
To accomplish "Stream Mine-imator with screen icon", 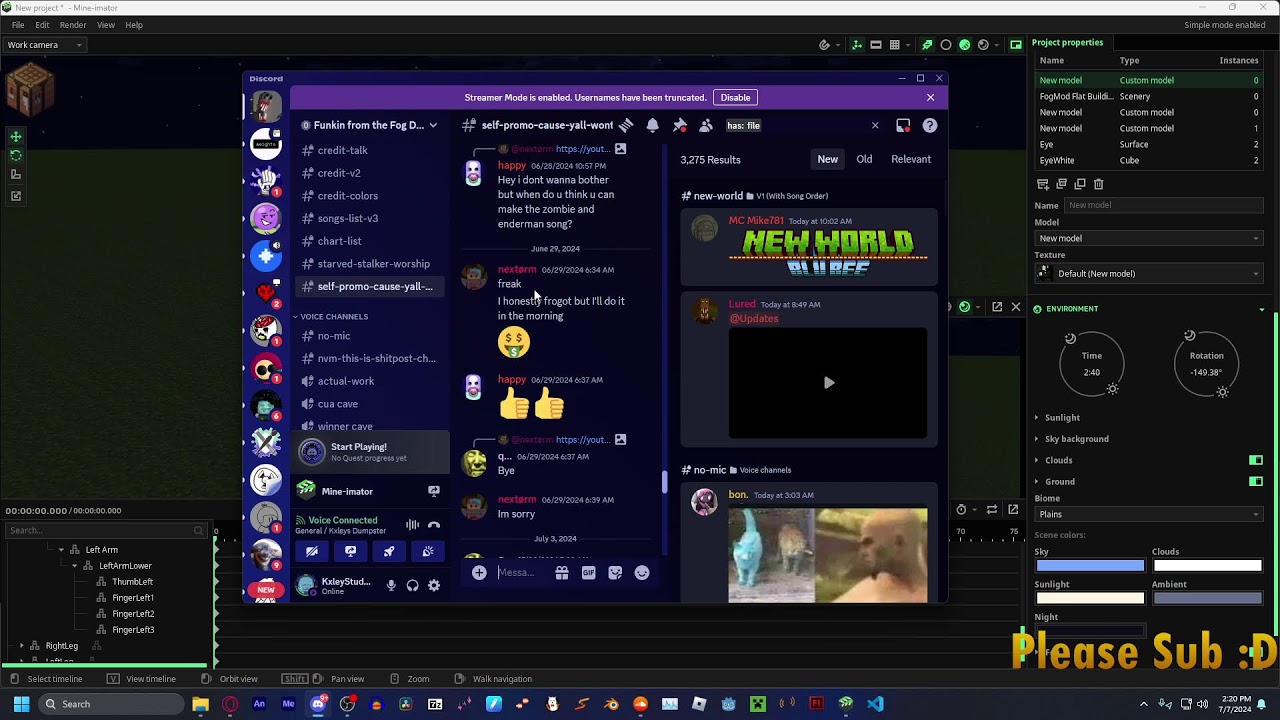I will 434,491.
